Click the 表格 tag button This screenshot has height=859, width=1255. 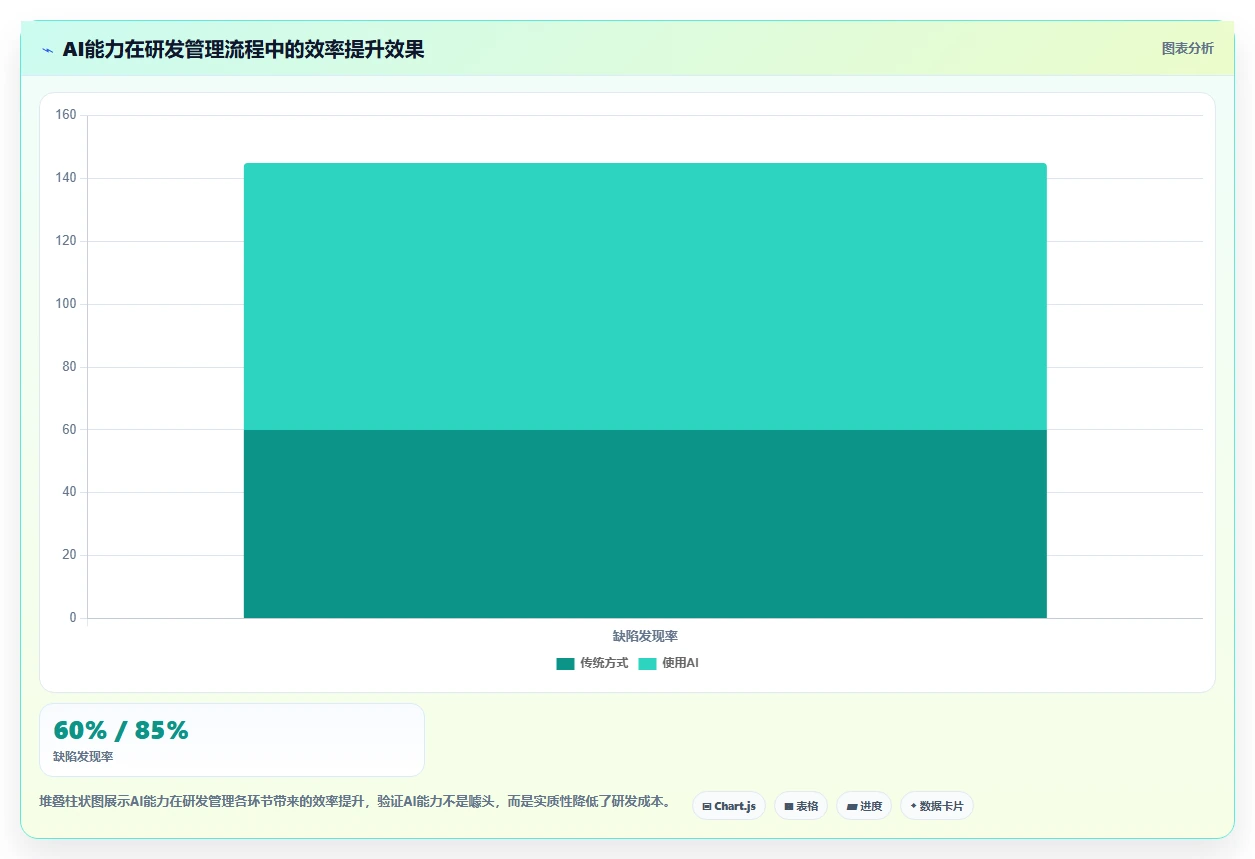click(801, 806)
